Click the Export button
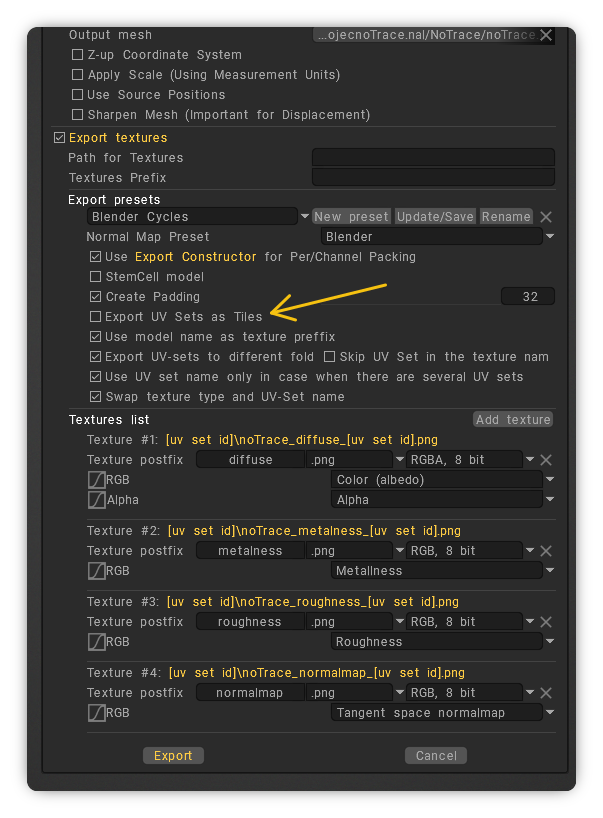Image resolution: width=603 pixels, height=818 pixels. point(173,756)
